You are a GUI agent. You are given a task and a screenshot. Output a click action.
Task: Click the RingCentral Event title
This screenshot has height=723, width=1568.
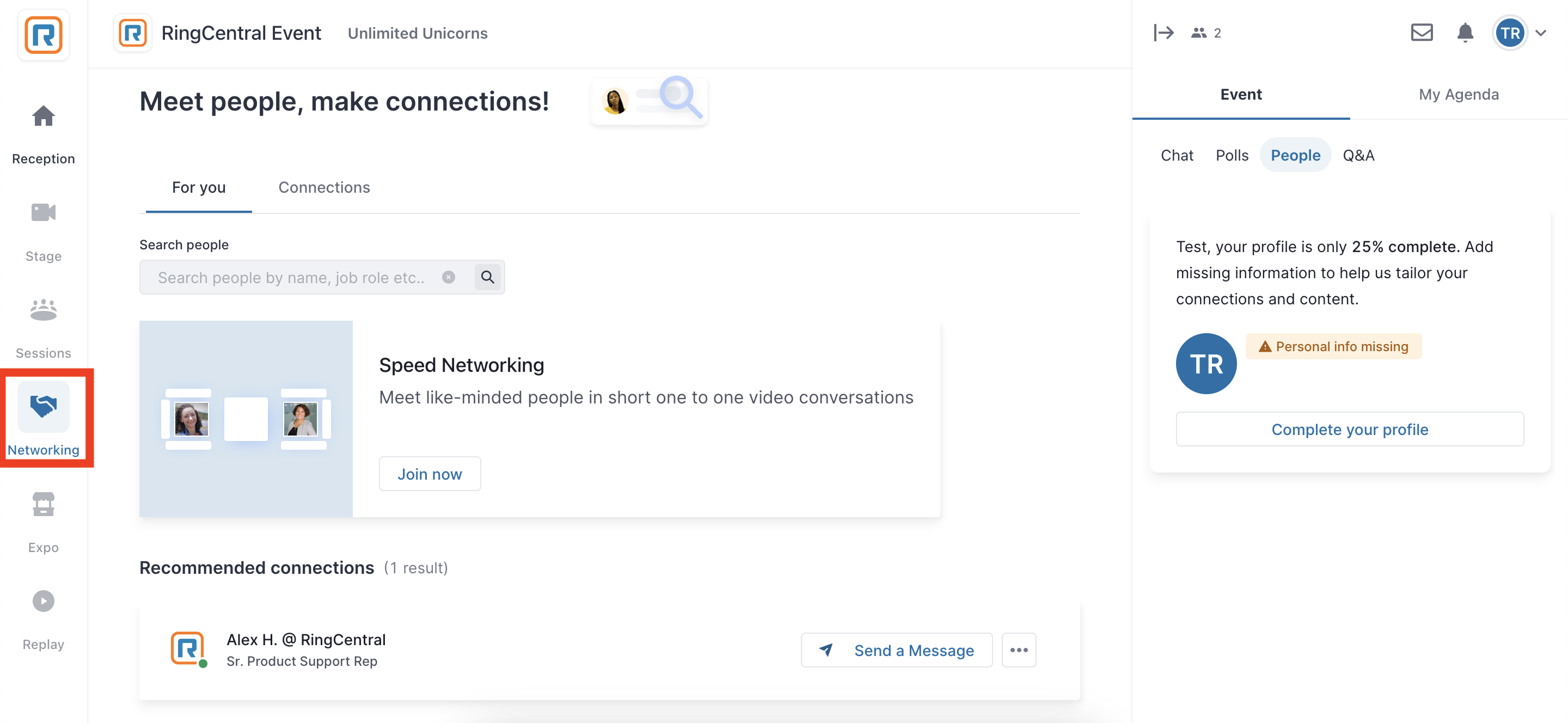[x=241, y=33]
